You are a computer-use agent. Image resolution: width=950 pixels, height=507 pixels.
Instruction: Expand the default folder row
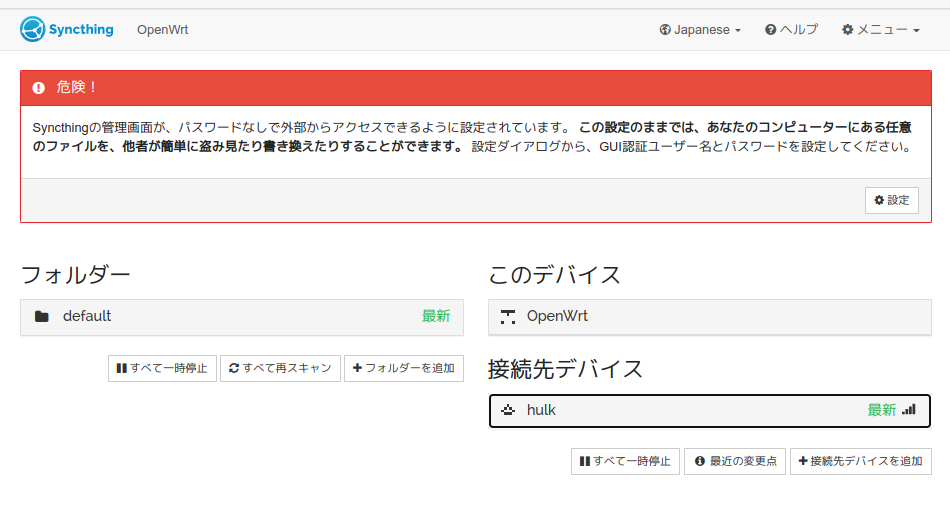[242, 316]
